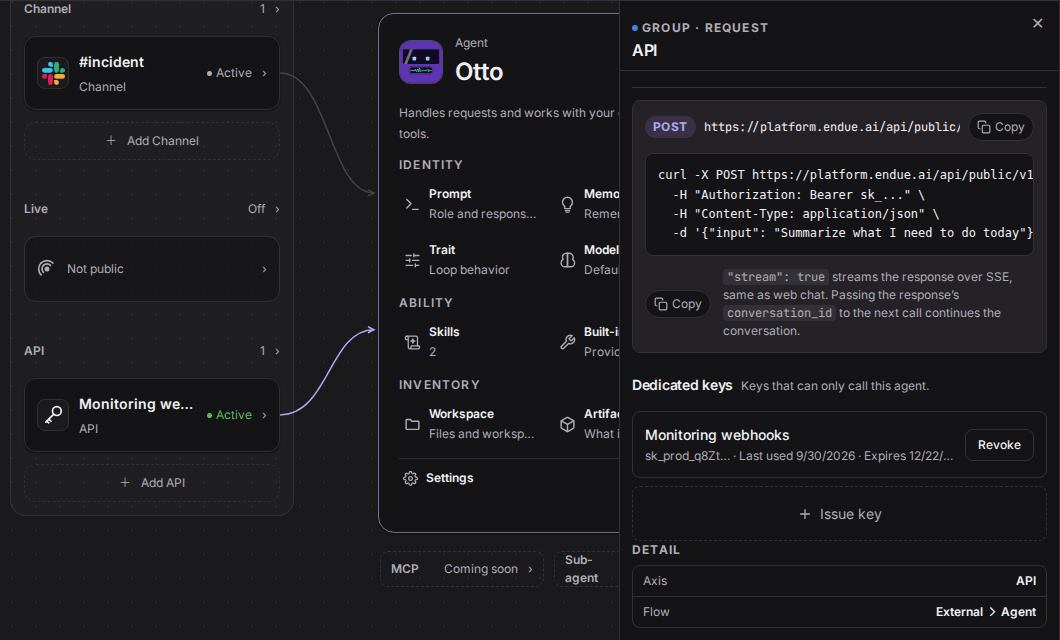1060x640 pixels.
Task: Click the Axis detail row
Action: pyautogui.click(x=839, y=581)
